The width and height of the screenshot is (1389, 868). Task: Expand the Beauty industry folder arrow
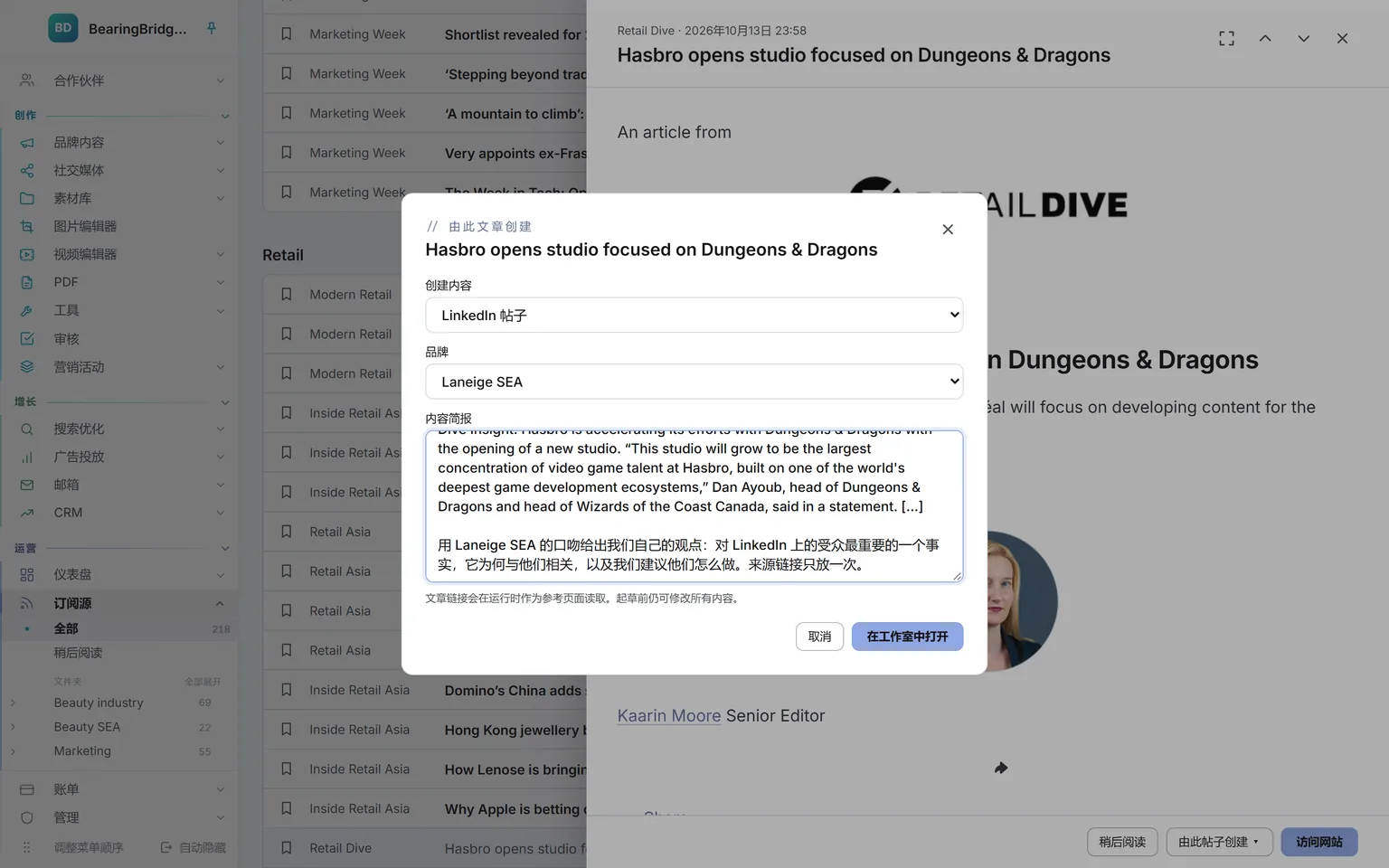[x=13, y=703]
